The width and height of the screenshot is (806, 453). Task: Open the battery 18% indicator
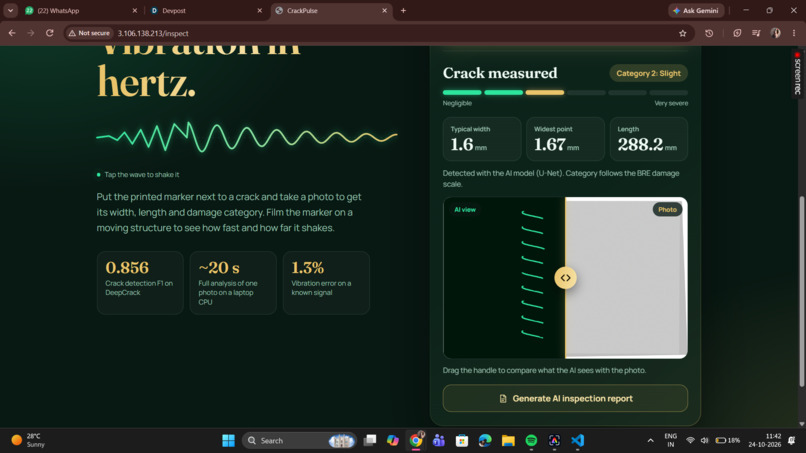pyautogui.click(x=727, y=441)
